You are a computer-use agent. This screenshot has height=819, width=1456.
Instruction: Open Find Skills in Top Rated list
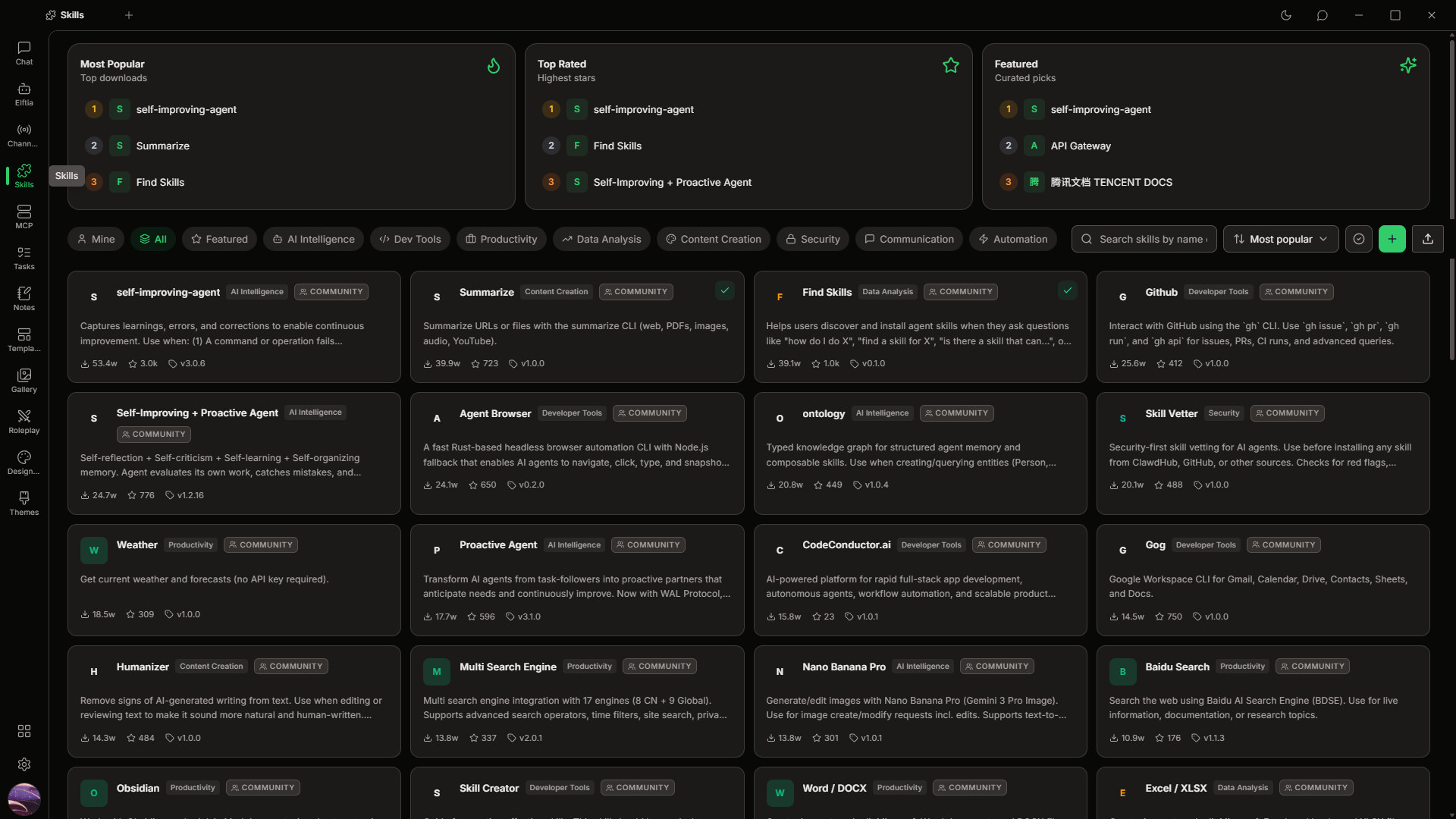617,146
